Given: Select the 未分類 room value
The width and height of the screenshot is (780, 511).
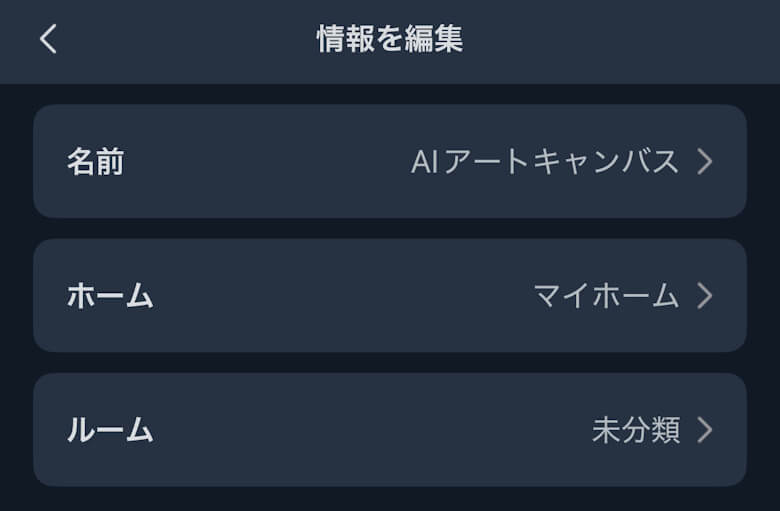Looking at the screenshot, I should tap(636, 430).
